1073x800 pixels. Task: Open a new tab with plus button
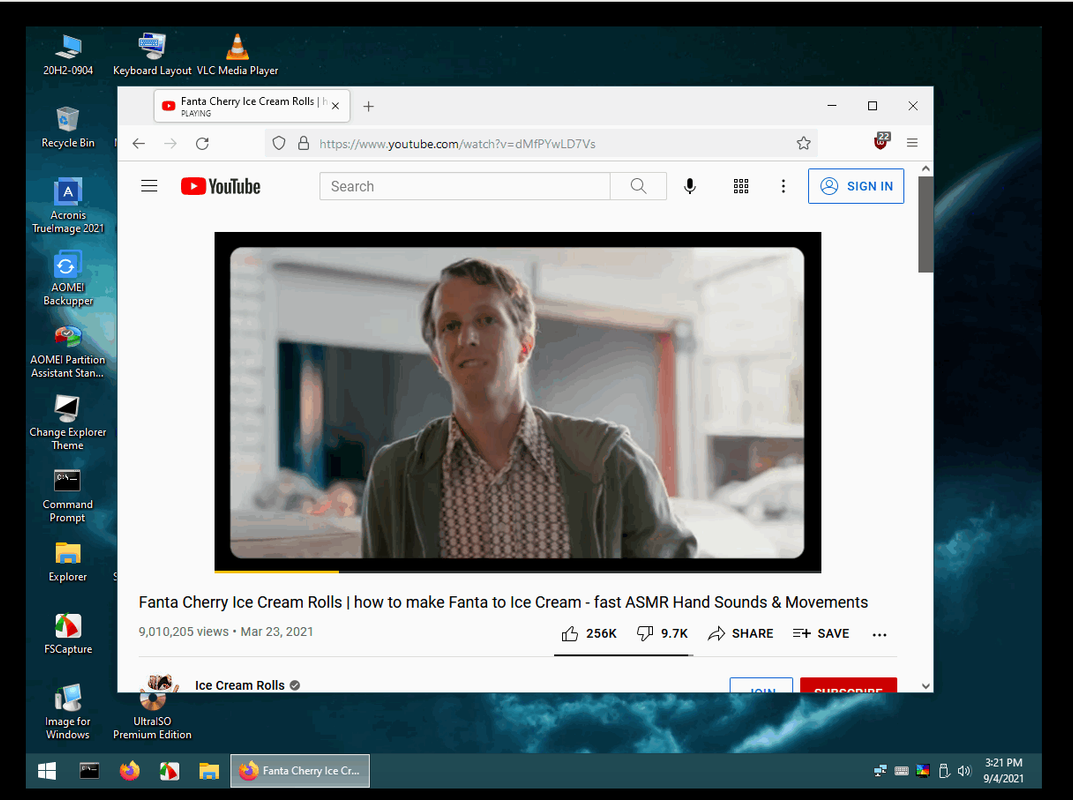[x=368, y=106]
